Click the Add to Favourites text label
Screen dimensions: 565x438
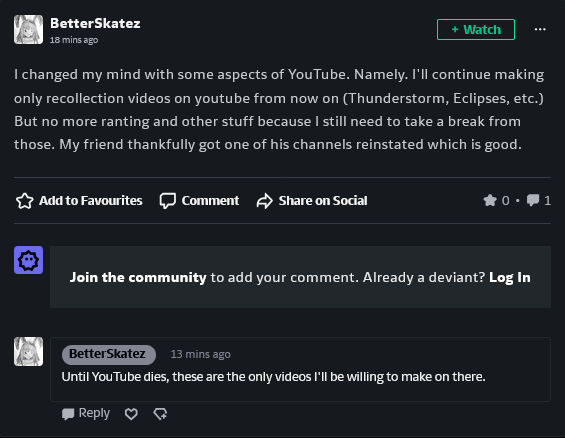91,201
